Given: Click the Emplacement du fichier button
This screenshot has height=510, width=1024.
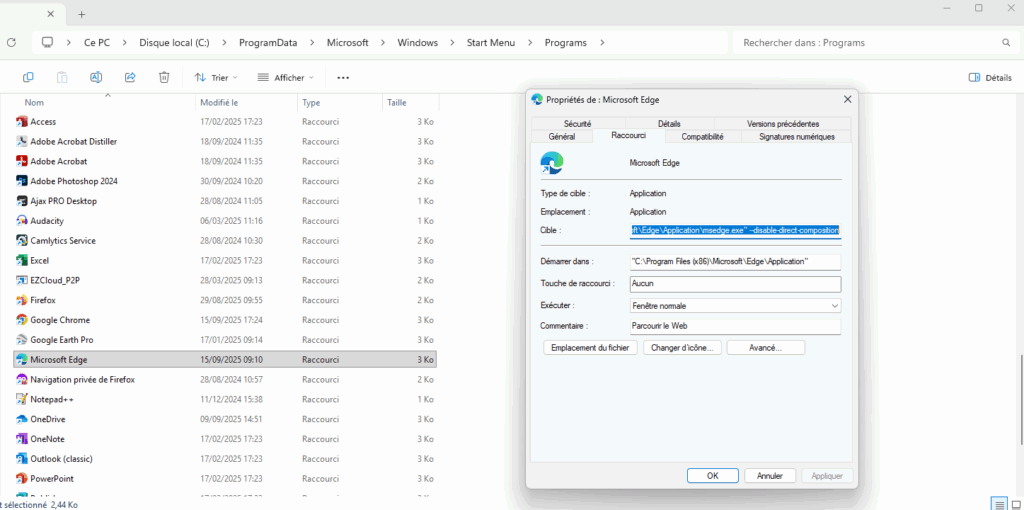Looking at the screenshot, I should (x=590, y=348).
